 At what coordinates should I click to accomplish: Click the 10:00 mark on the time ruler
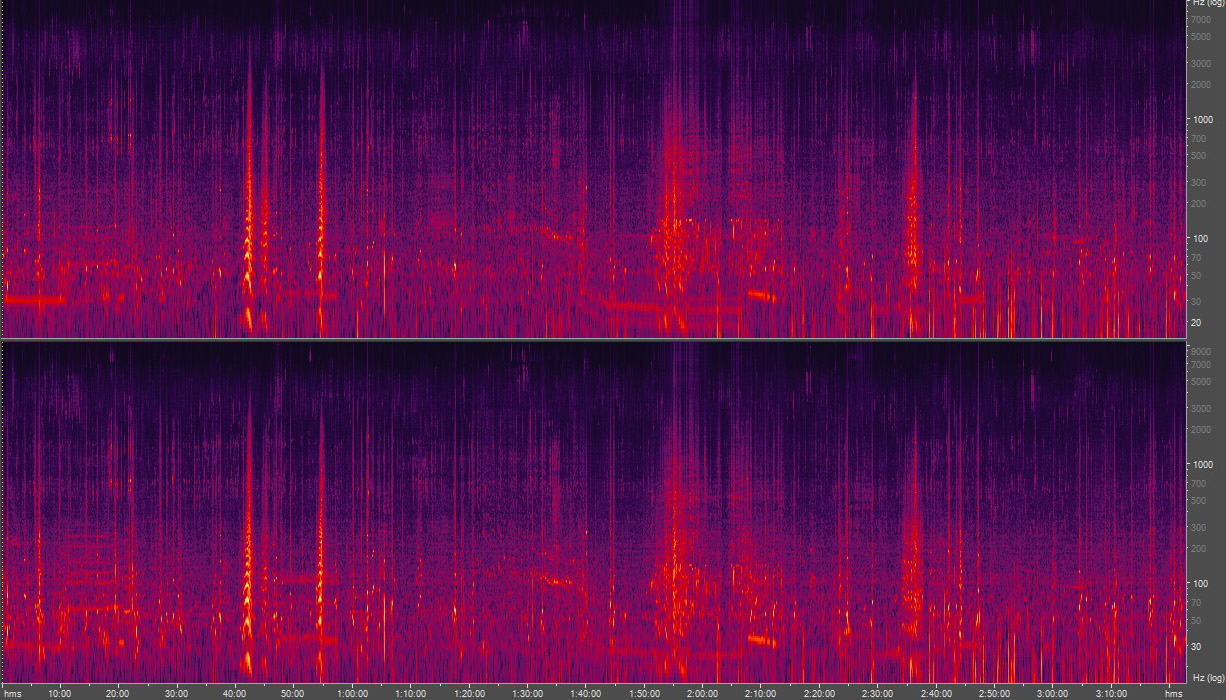tap(62, 690)
